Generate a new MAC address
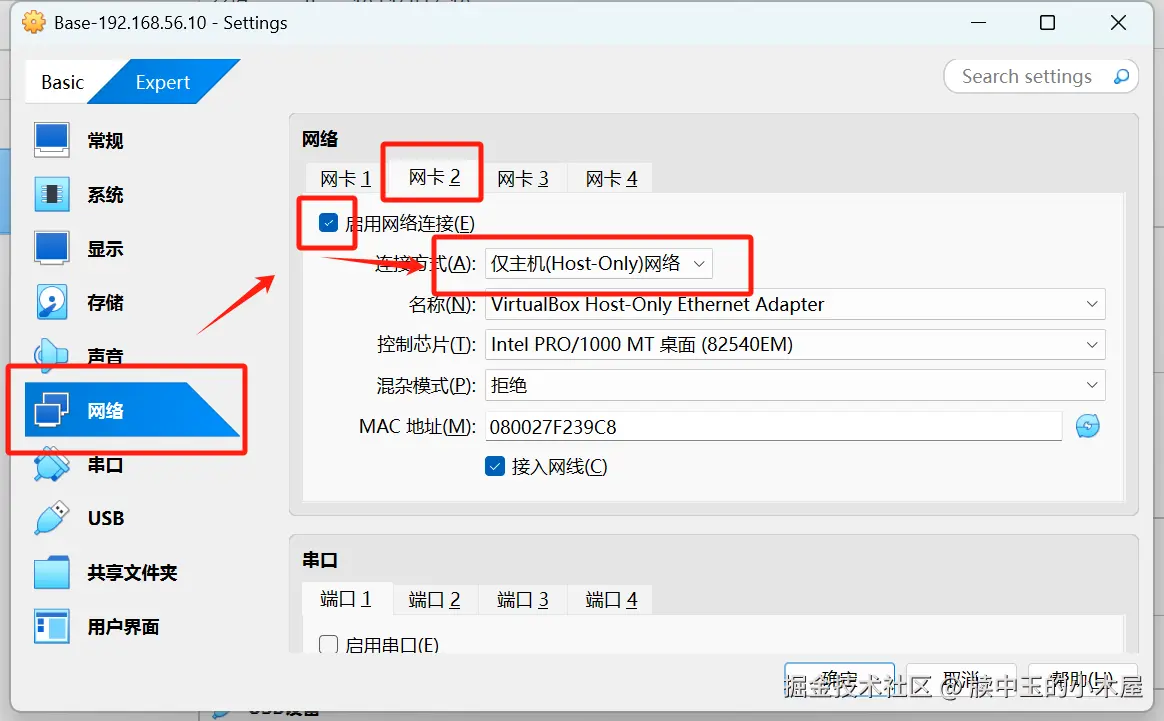This screenshot has width=1164, height=721. (x=1088, y=425)
